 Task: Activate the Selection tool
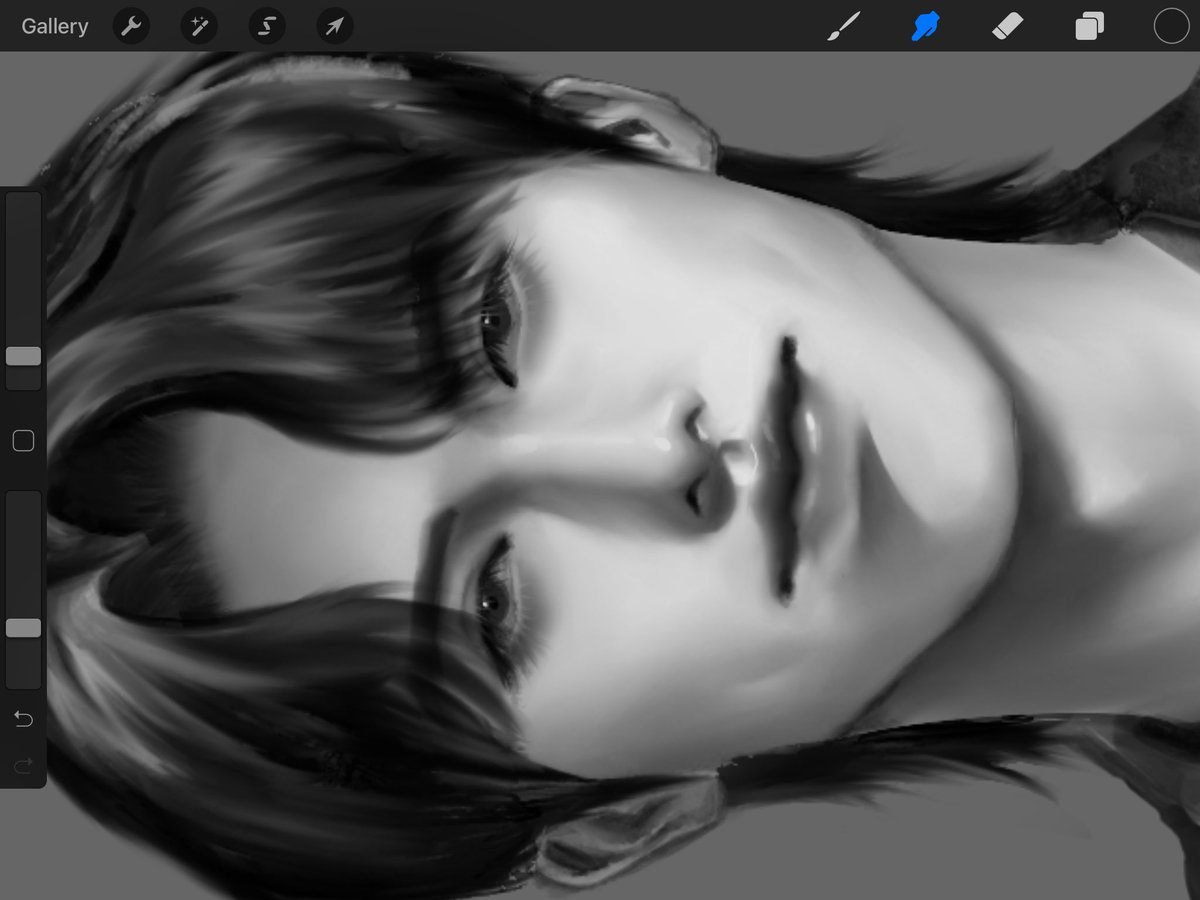pyautogui.click(x=267, y=27)
